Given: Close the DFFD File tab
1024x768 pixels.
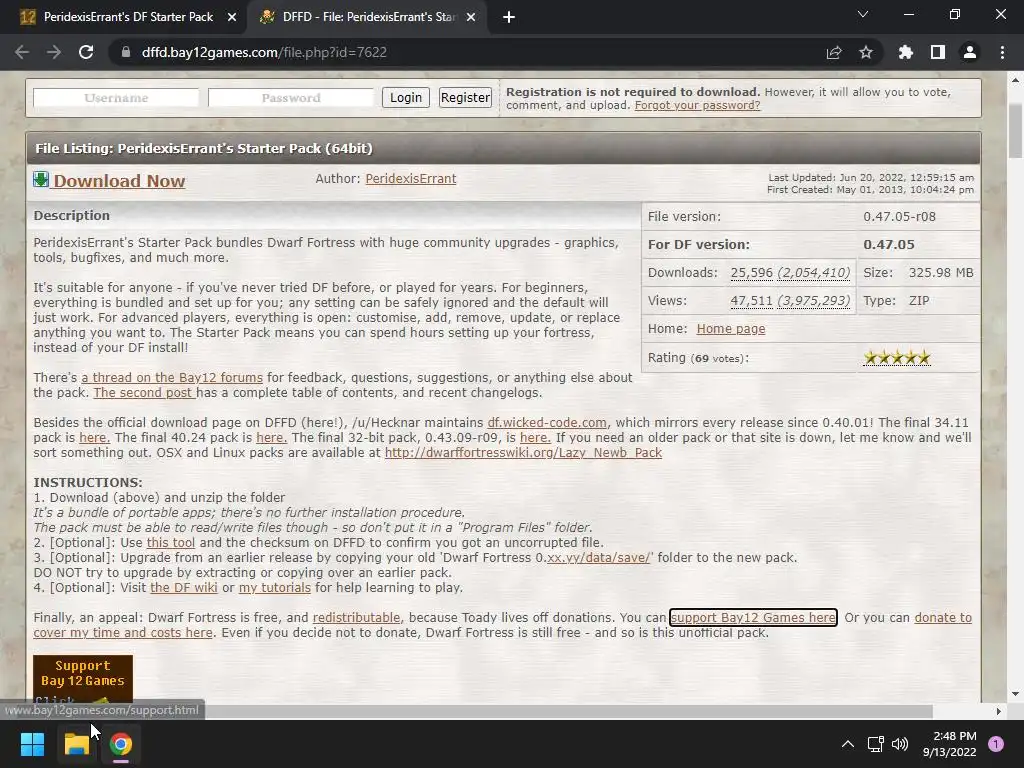Looking at the screenshot, I should tap(471, 17).
